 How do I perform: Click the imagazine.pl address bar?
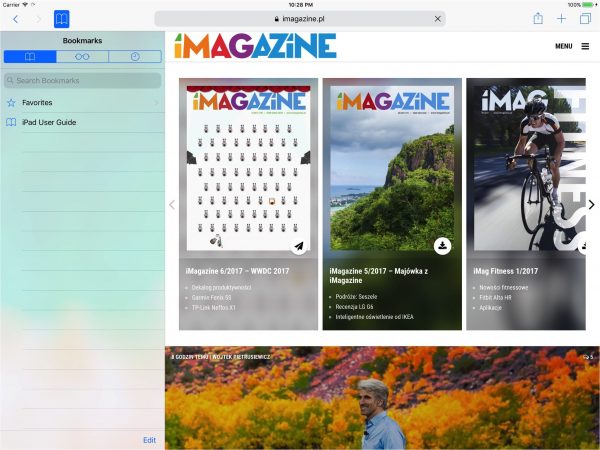coord(300,19)
